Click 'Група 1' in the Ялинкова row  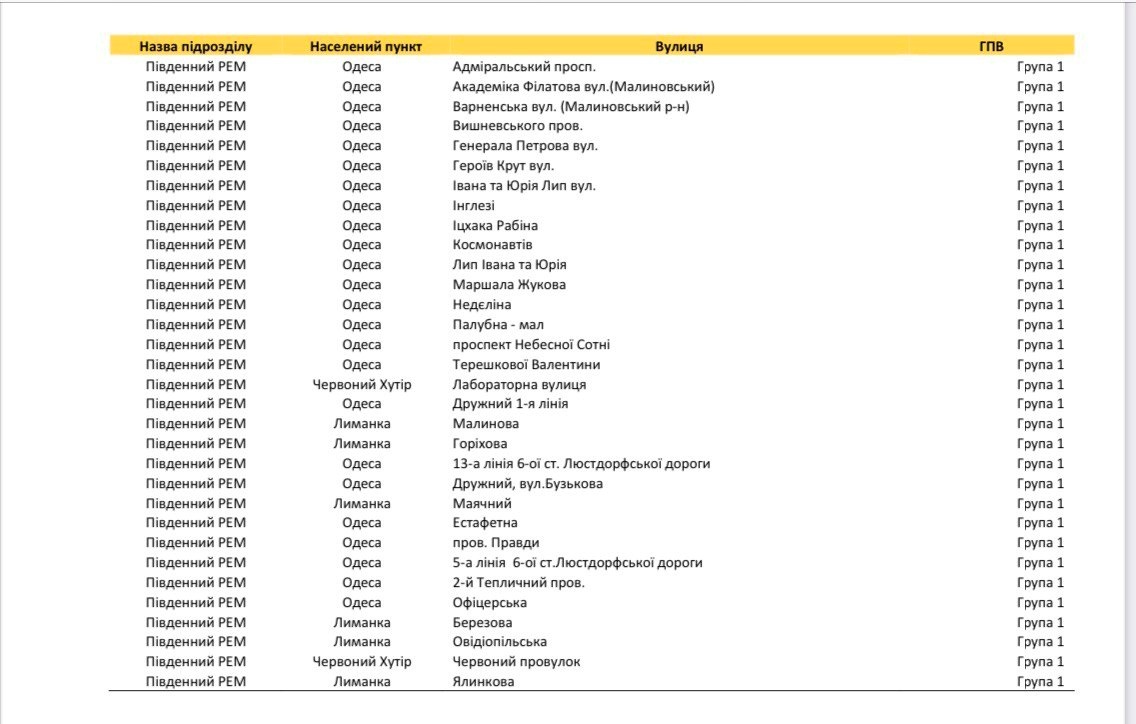[x=1040, y=681]
